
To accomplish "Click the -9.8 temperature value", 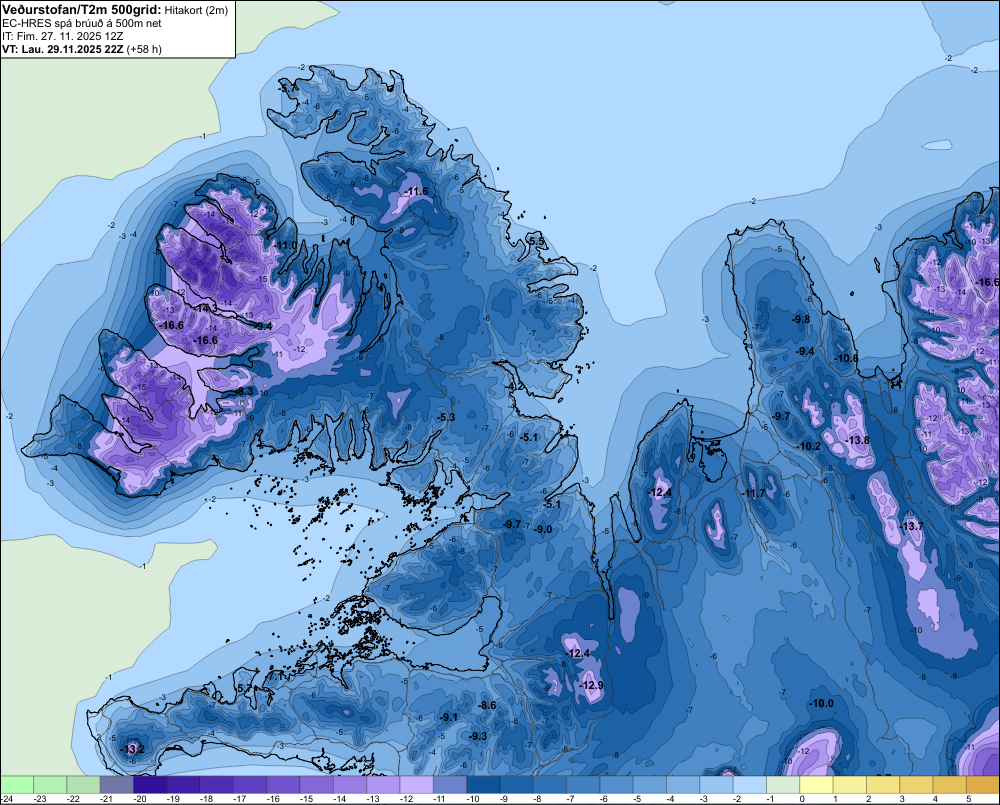I will (x=800, y=319).
